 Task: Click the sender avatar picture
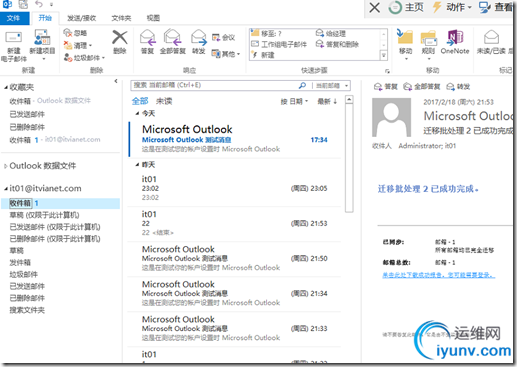click(x=391, y=117)
